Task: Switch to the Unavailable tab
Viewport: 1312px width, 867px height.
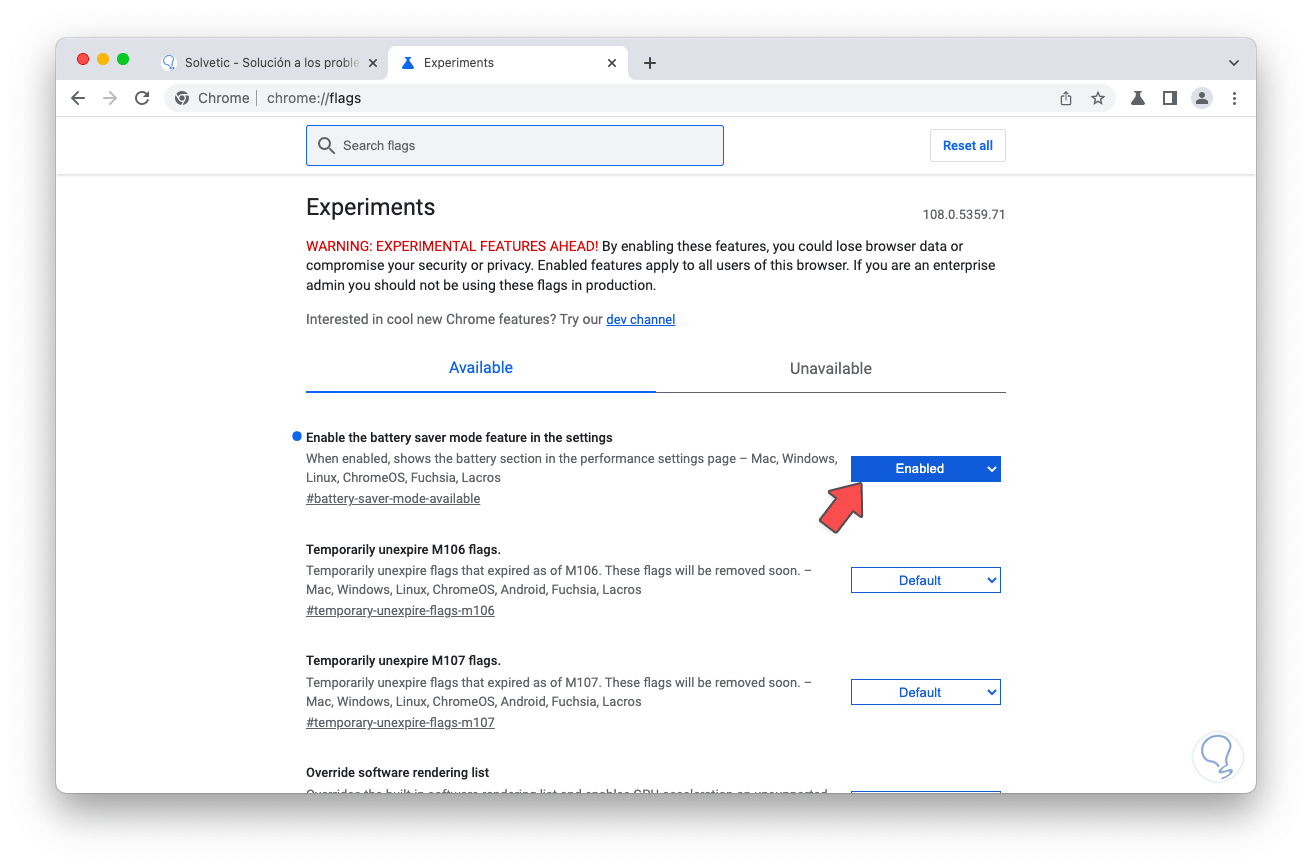Action: (x=830, y=368)
